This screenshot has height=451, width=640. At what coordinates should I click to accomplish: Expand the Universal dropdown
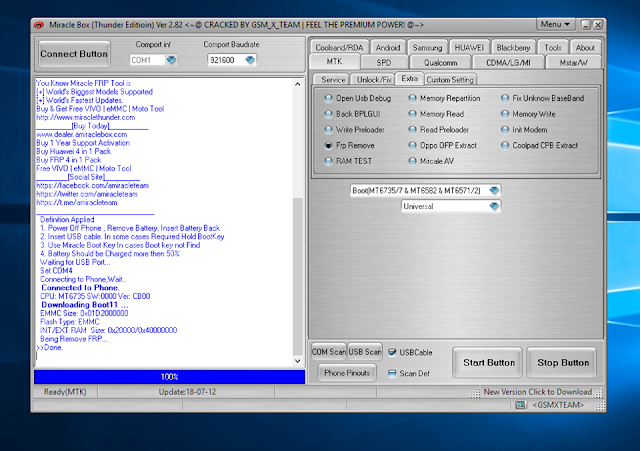(494, 207)
